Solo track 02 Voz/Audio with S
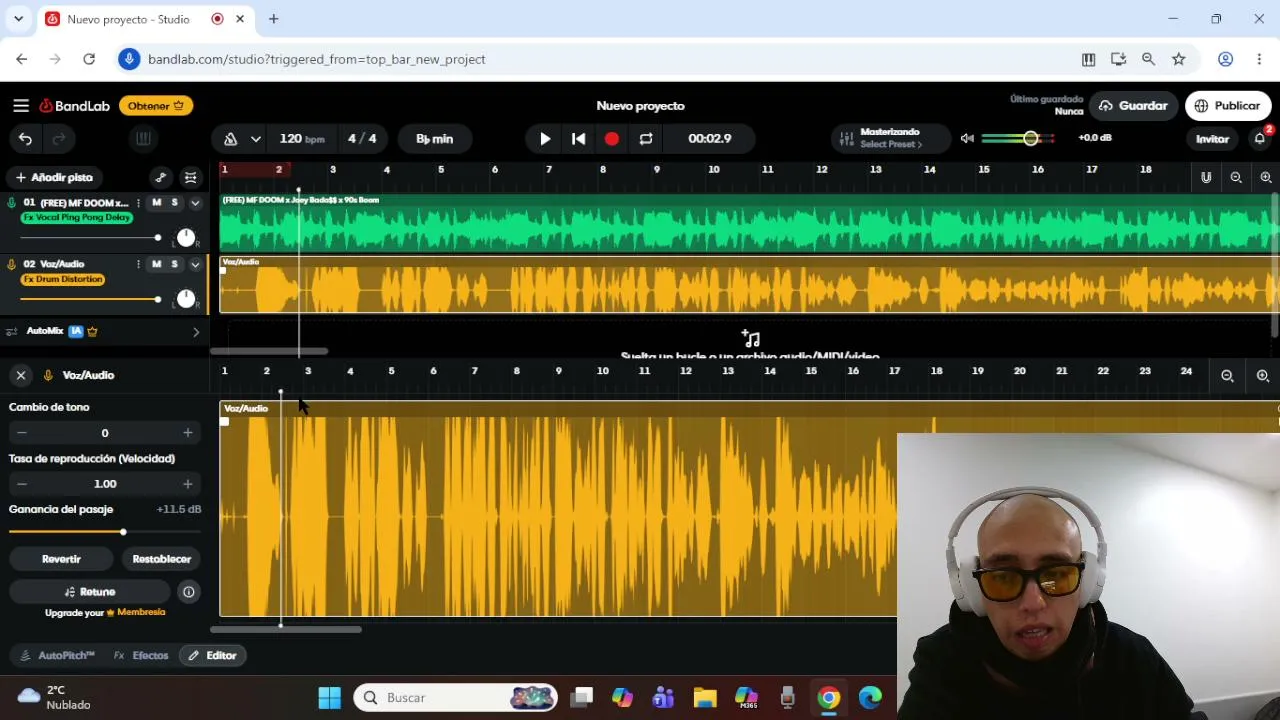Image resolution: width=1280 pixels, height=720 pixels. pos(174,264)
